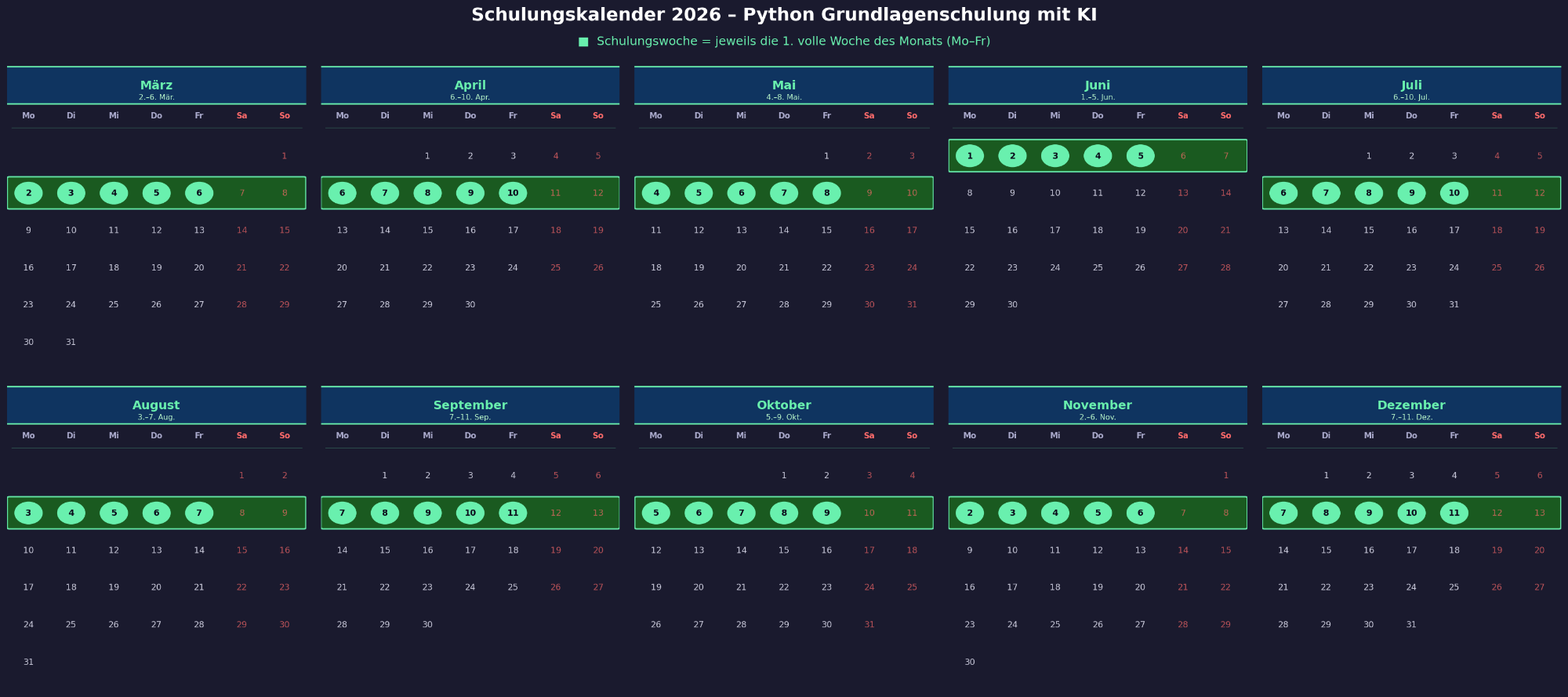Choose Saturday 31 in Oktober

click(x=869, y=625)
